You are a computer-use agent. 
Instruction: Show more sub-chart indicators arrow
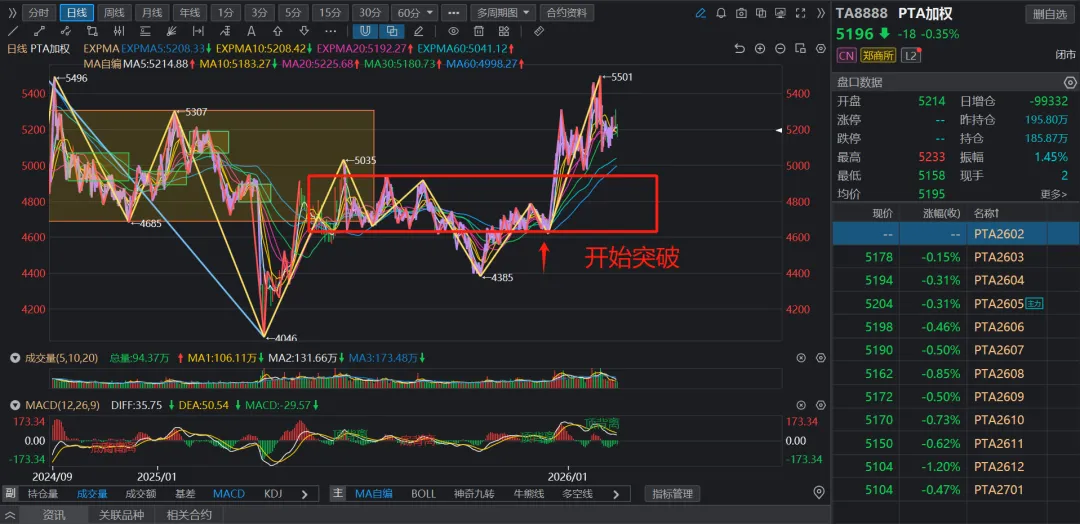tap(305, 494)
